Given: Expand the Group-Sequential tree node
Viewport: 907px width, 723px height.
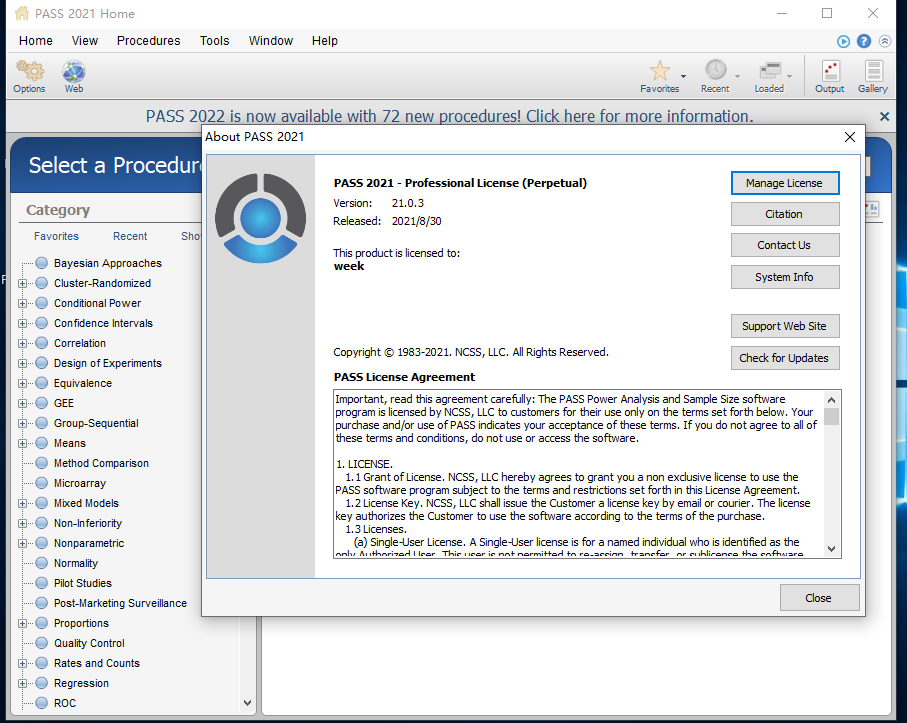Looking at the screenshot, I should [x=22, y=423].
